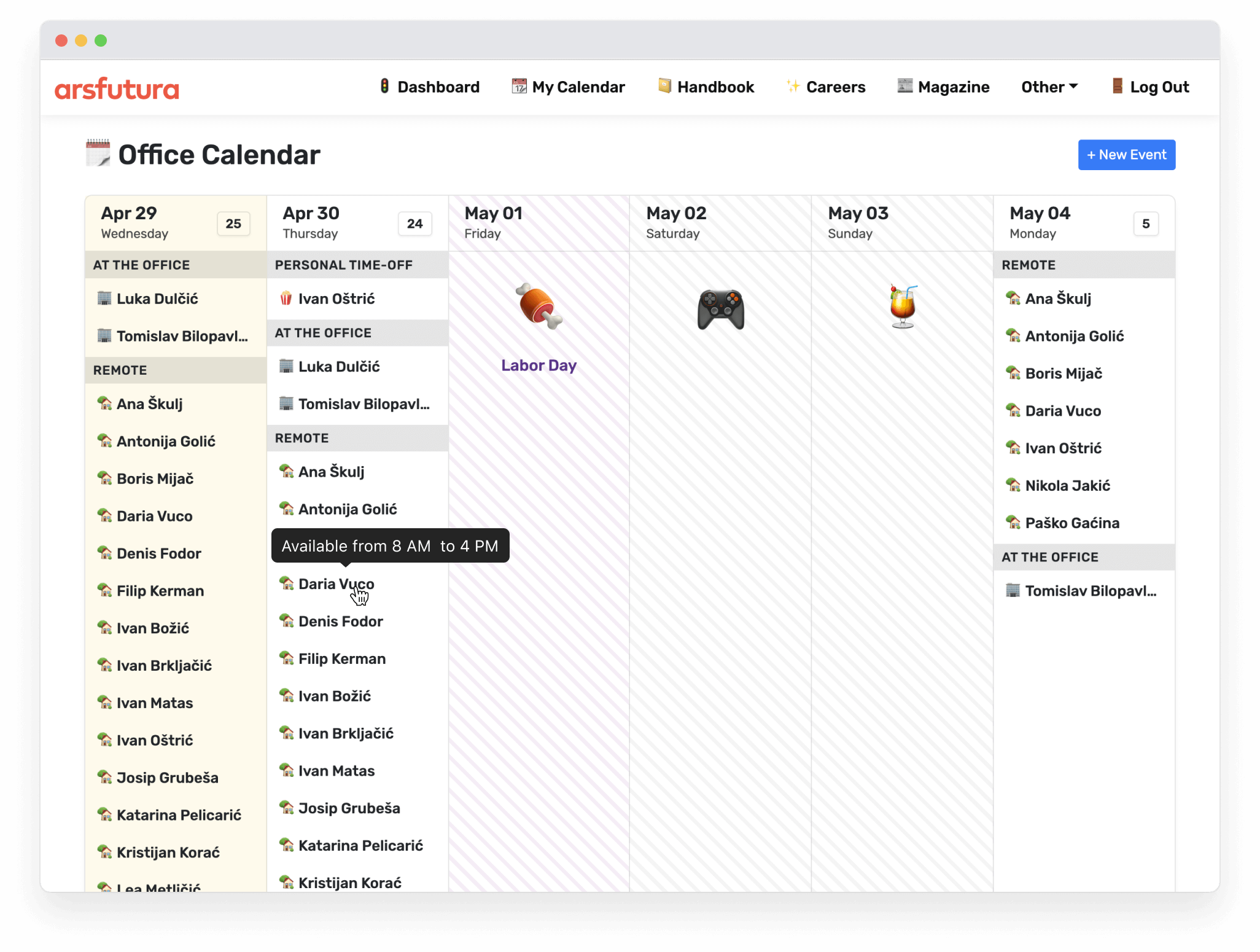This screenshot has width=1260, height=952.
Task: Click house icon beside Daria Vuco on Apr 30
Action: point(286,583)
